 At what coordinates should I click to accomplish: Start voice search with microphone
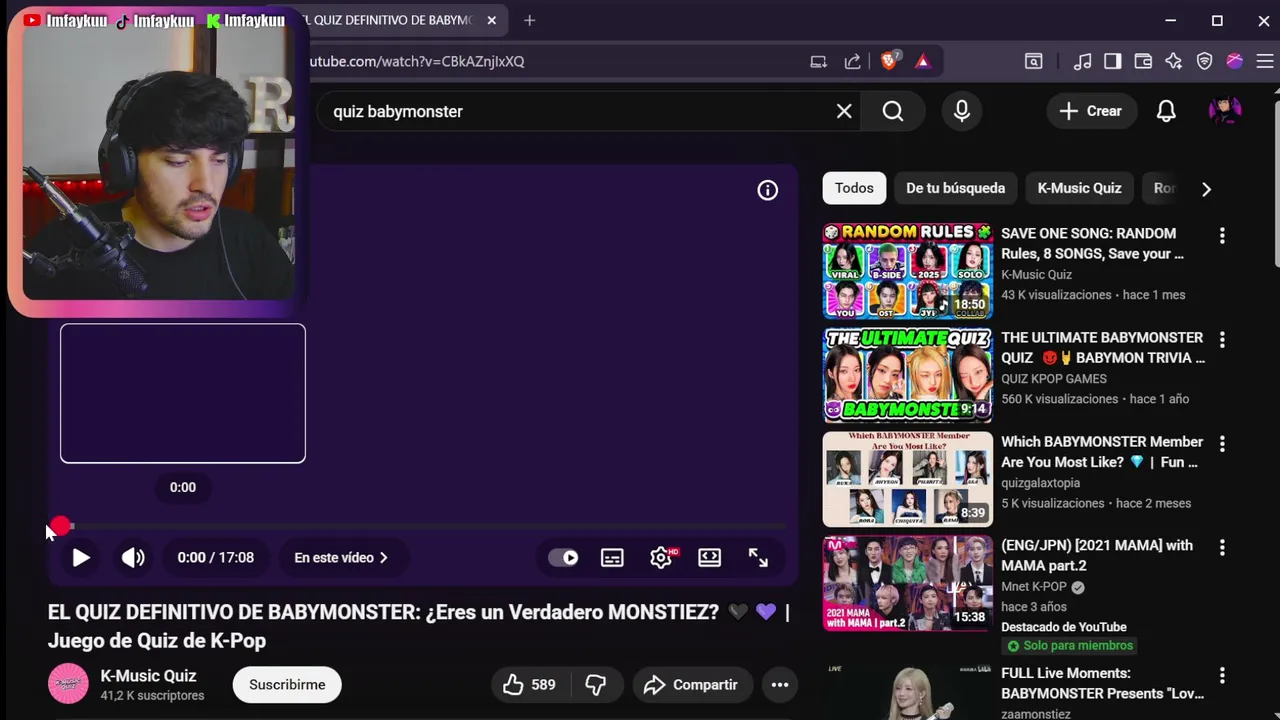[x=962, y=111]
